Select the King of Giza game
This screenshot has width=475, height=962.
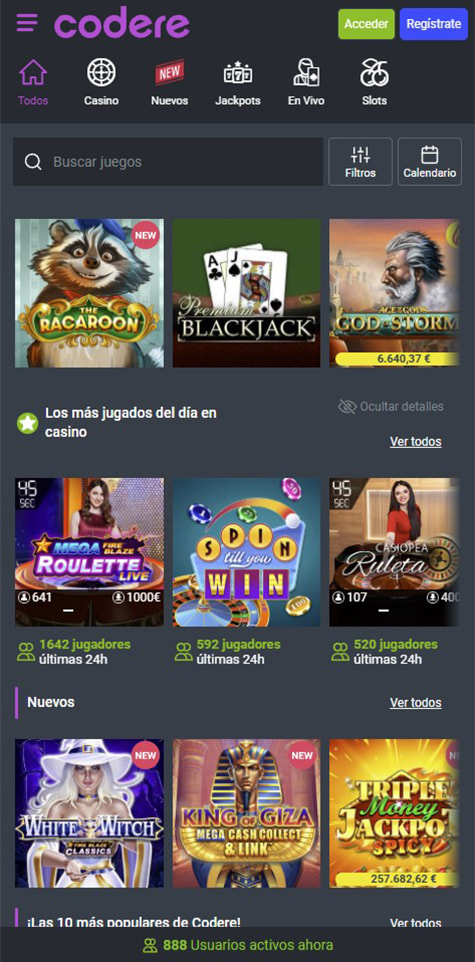(246, 814)
